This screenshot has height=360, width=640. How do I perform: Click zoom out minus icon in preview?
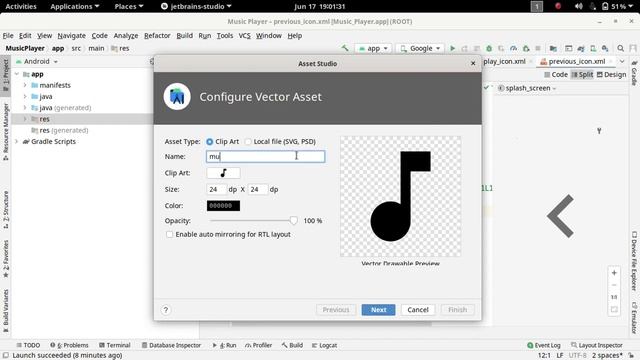[x=614, y=285]
